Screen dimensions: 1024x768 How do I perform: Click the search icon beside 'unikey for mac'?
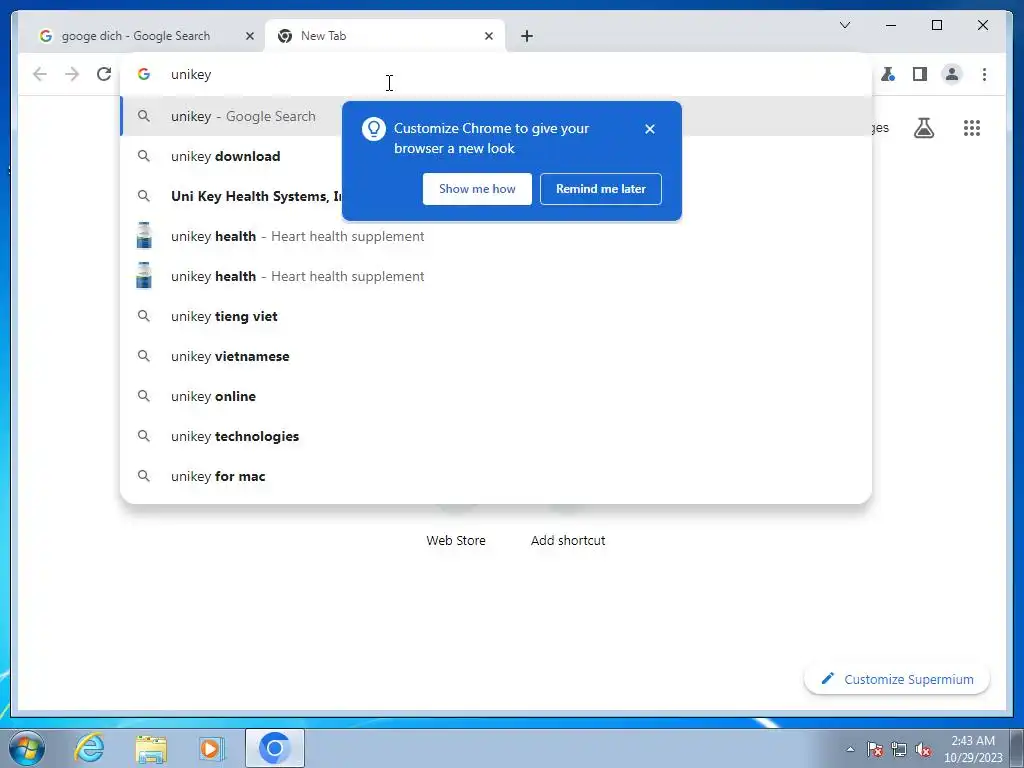pyautogui.click(x=144, y=476)
